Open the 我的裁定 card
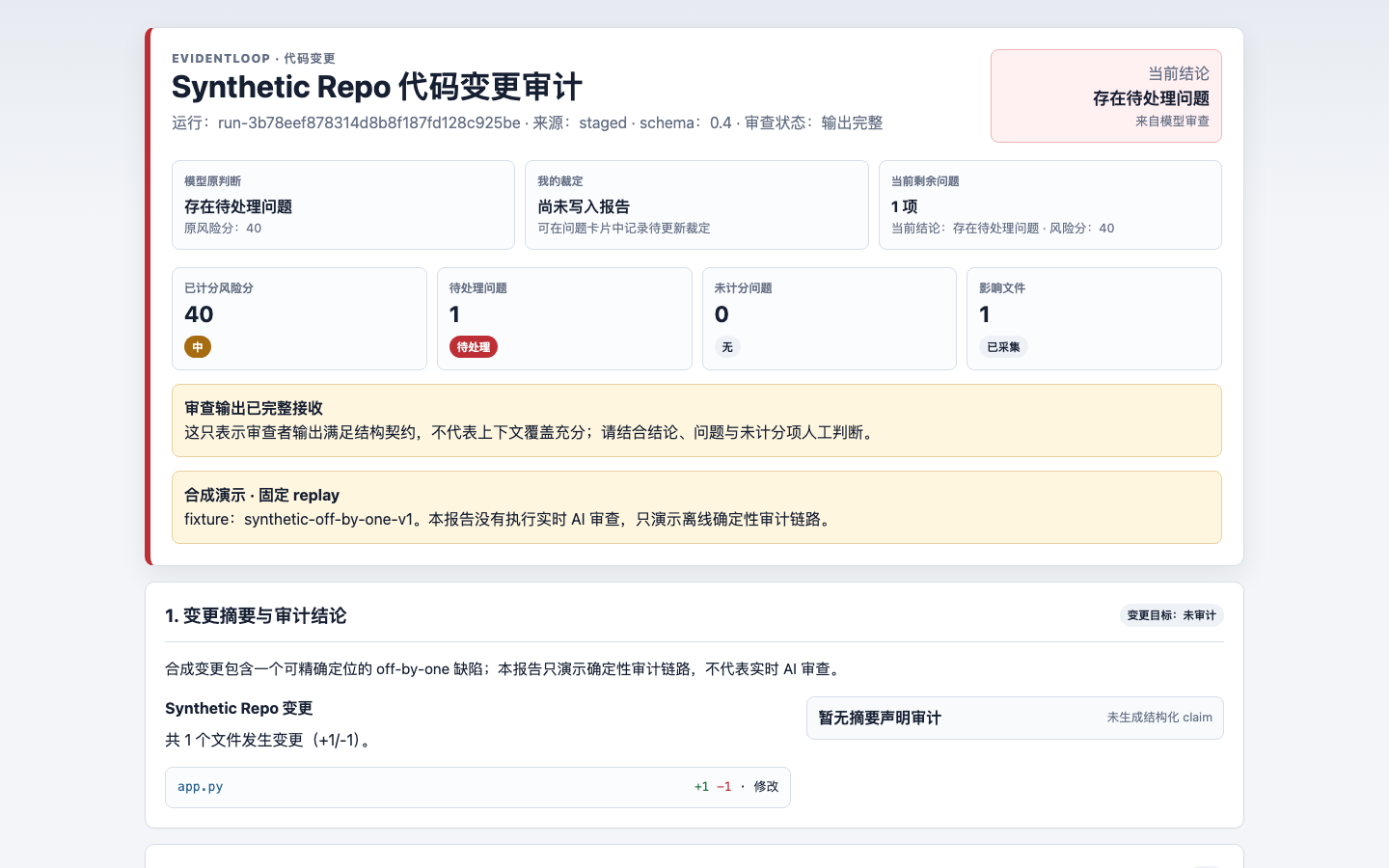Image resolution: width=1389 pixels, height=868 pixels. click(696, 204)
